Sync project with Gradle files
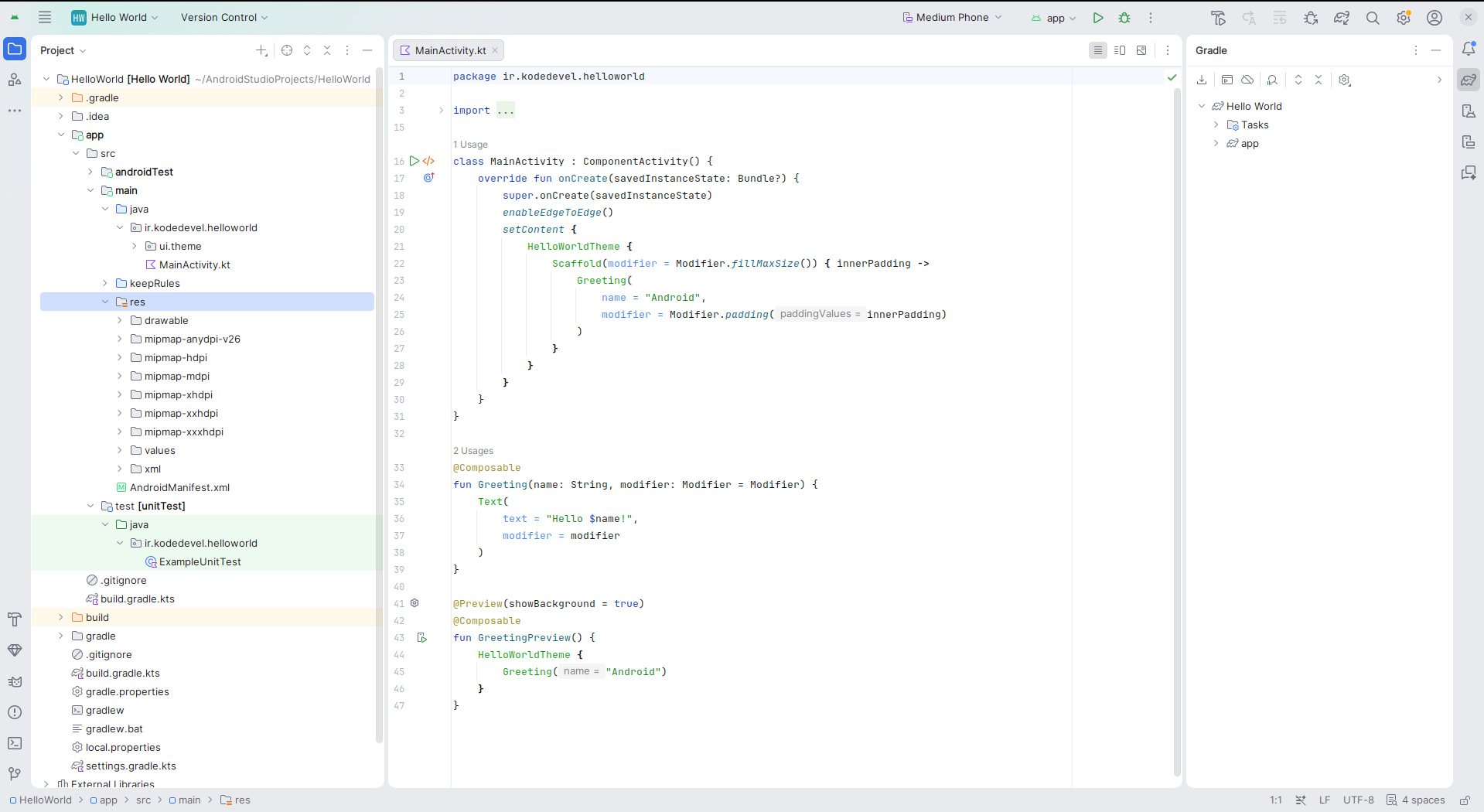Image resolution: width=1484 pixels, height=812 pixels. coord(1342,17)
